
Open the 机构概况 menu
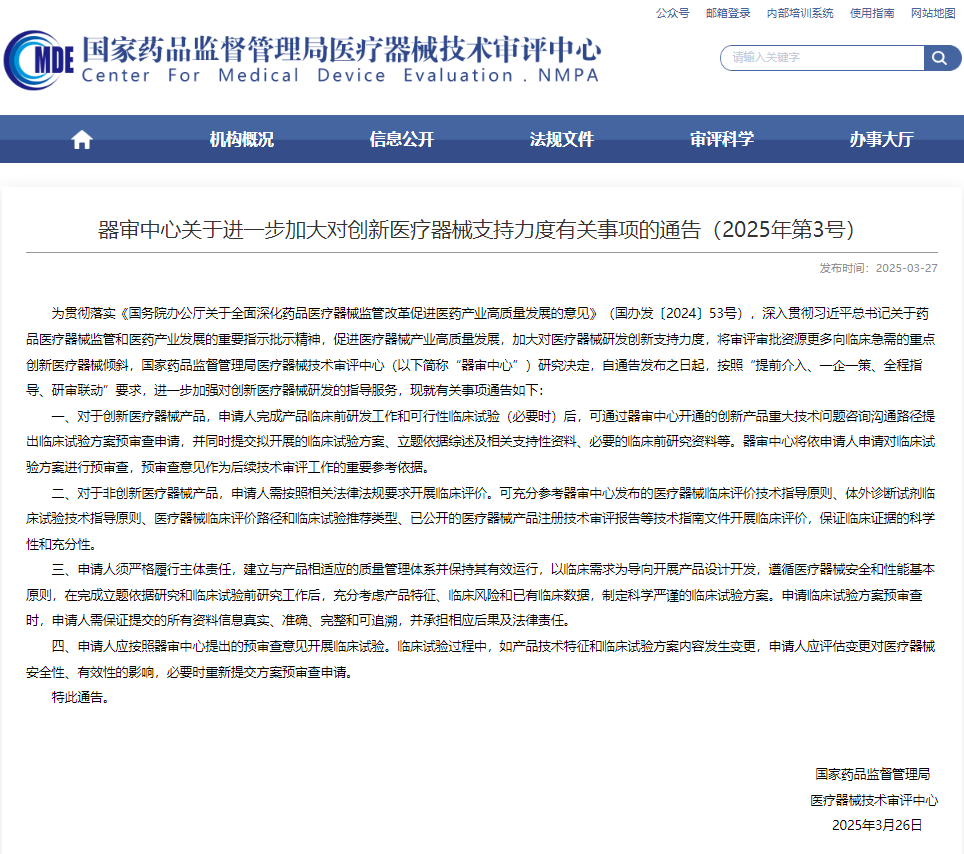[x=242, y=140]
